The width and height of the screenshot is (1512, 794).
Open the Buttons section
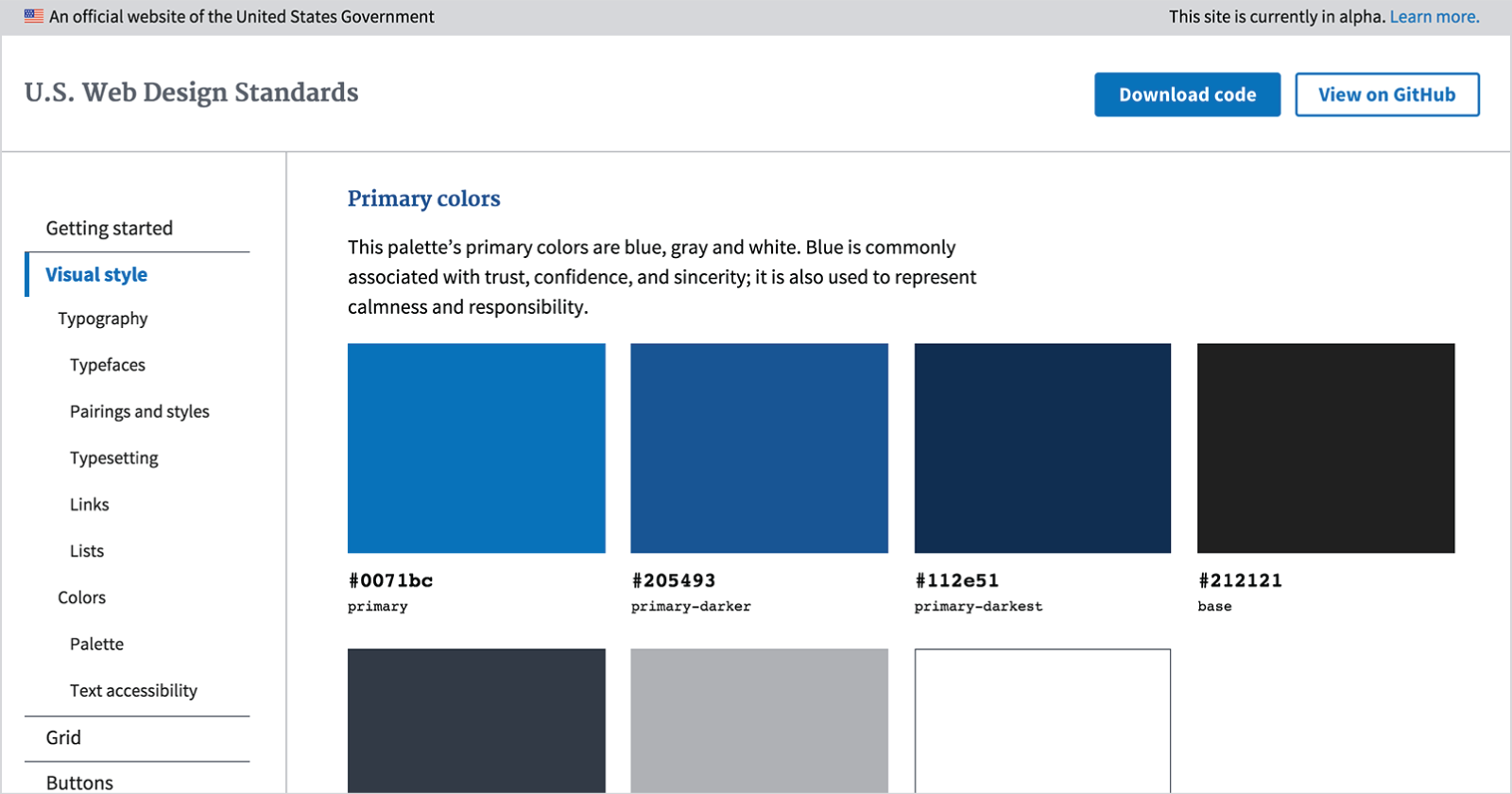coord(79,782)
